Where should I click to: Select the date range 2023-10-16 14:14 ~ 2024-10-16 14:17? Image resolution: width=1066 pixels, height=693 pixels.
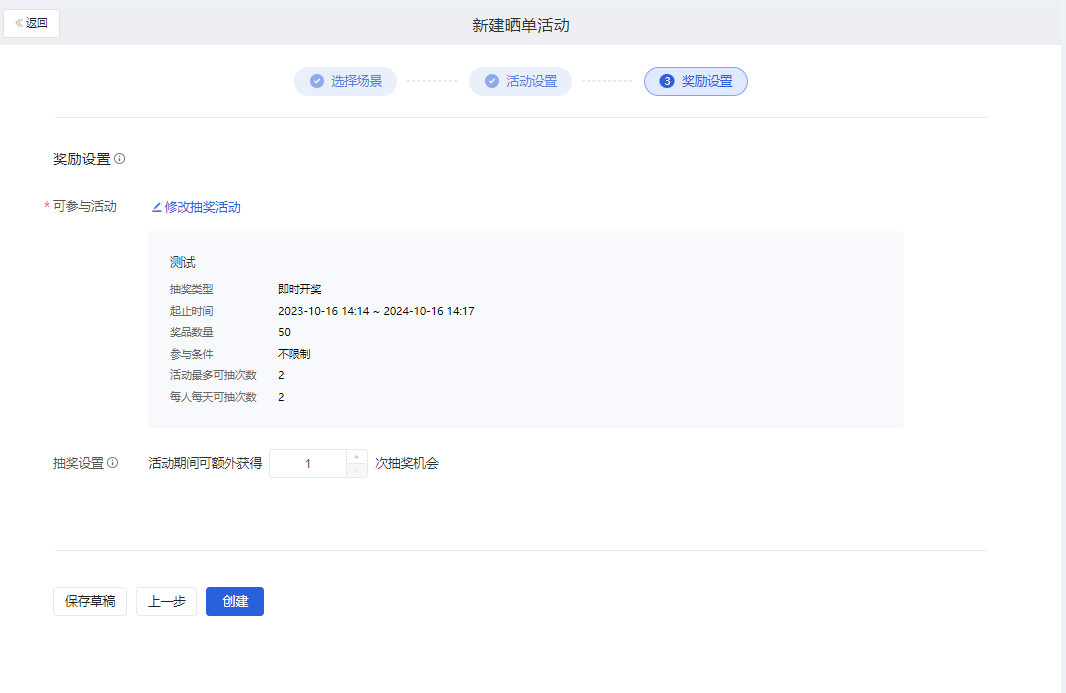[x=376, y=311]
